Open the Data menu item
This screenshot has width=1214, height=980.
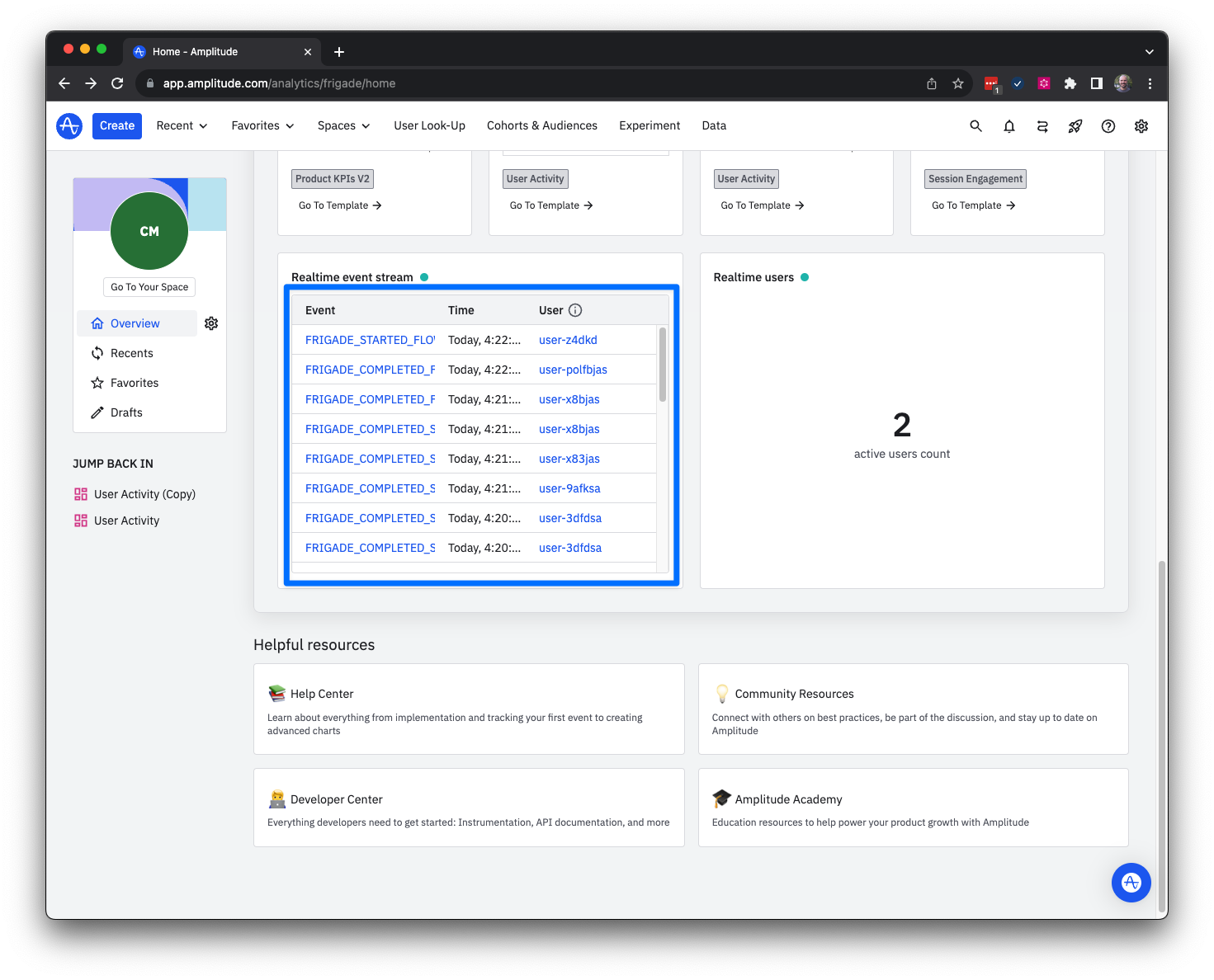(714, 126)
